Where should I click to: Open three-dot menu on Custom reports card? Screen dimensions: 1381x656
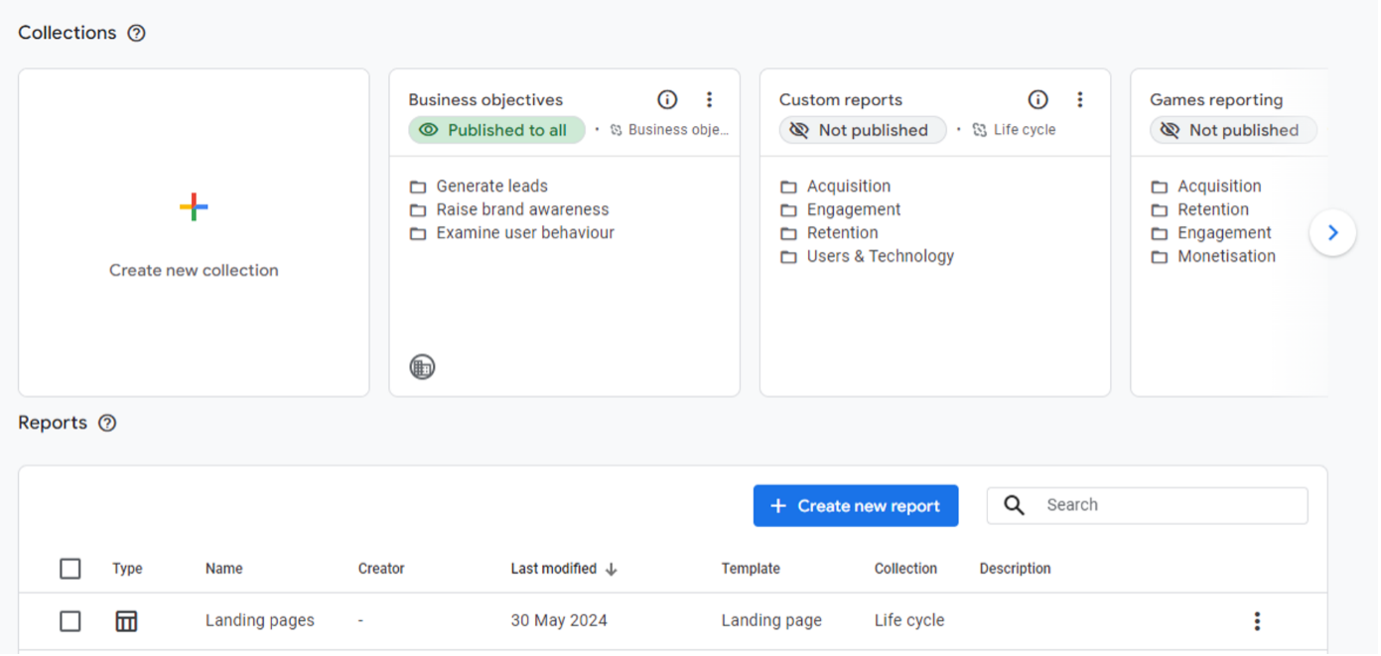coord(1080,99)
